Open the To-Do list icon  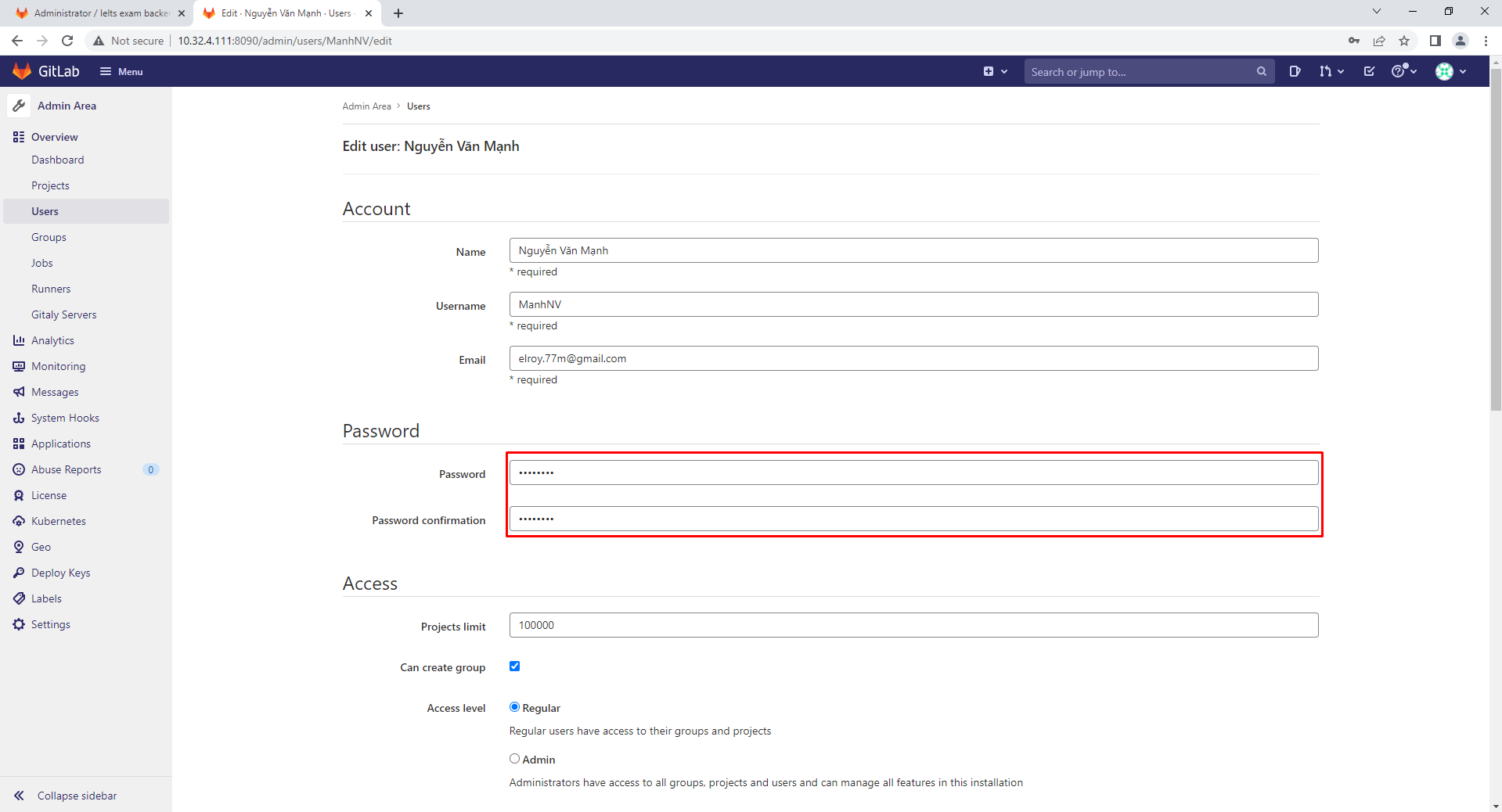click(1369, 71)
